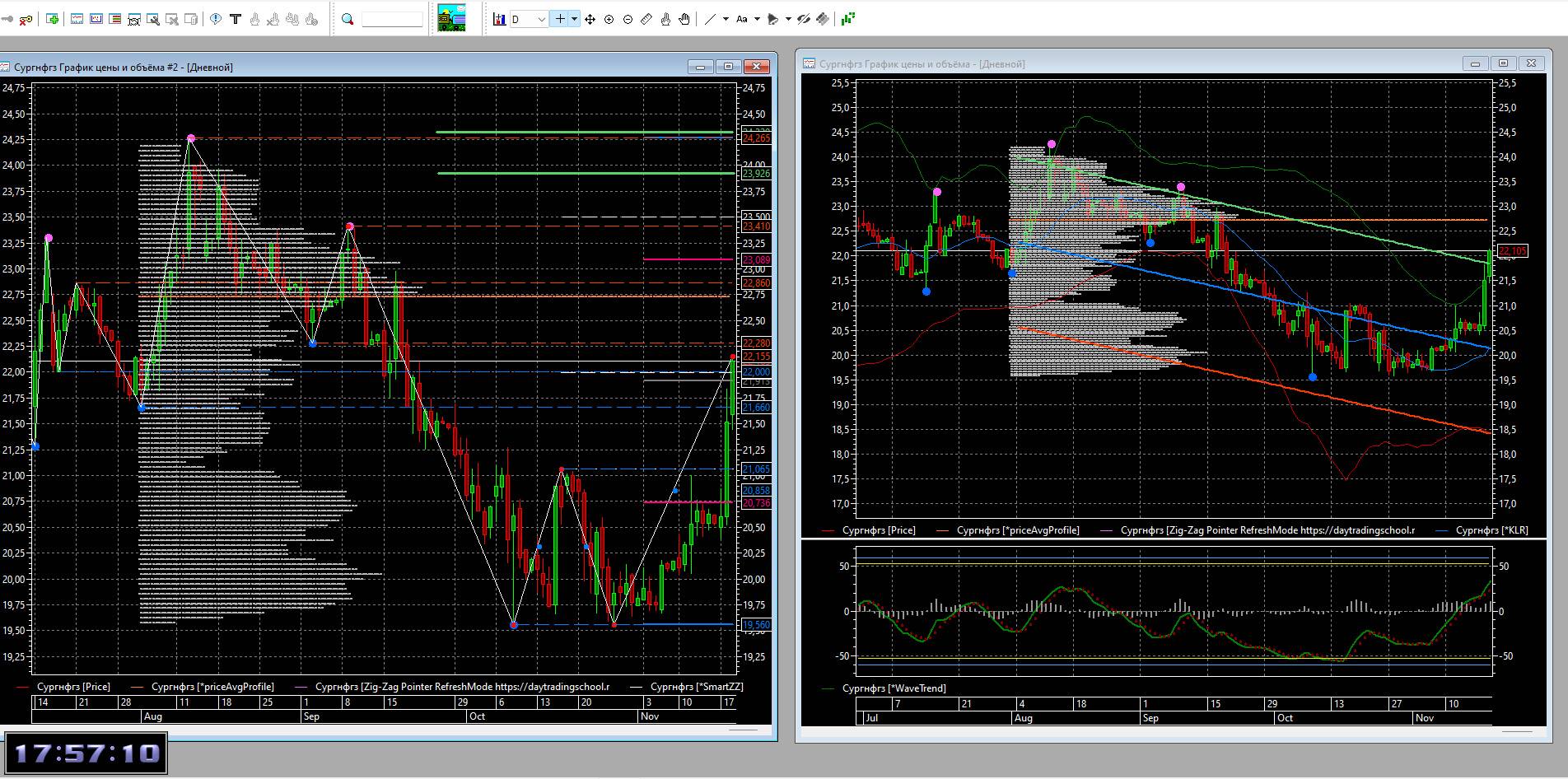
Task: Toggle the crosshair cursor mode button
Action: (560, 19)
